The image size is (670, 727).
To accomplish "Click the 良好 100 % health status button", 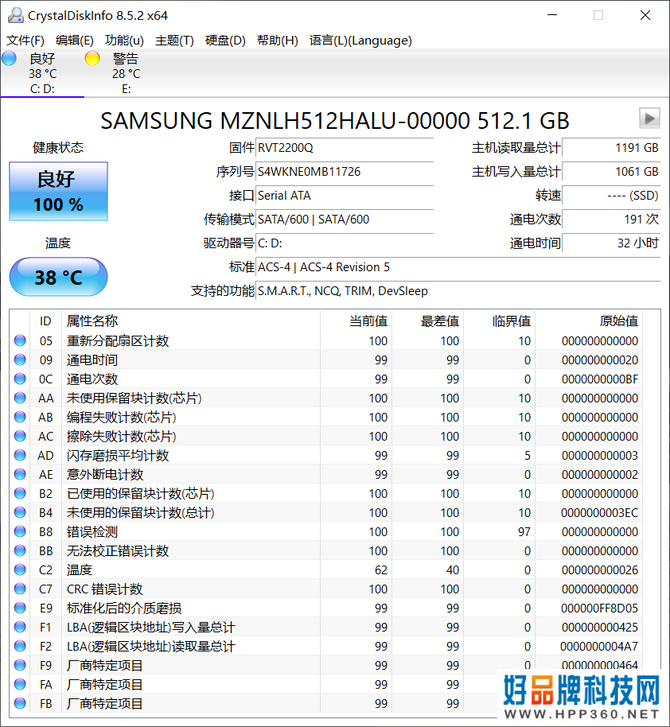I will pos(58,191).
